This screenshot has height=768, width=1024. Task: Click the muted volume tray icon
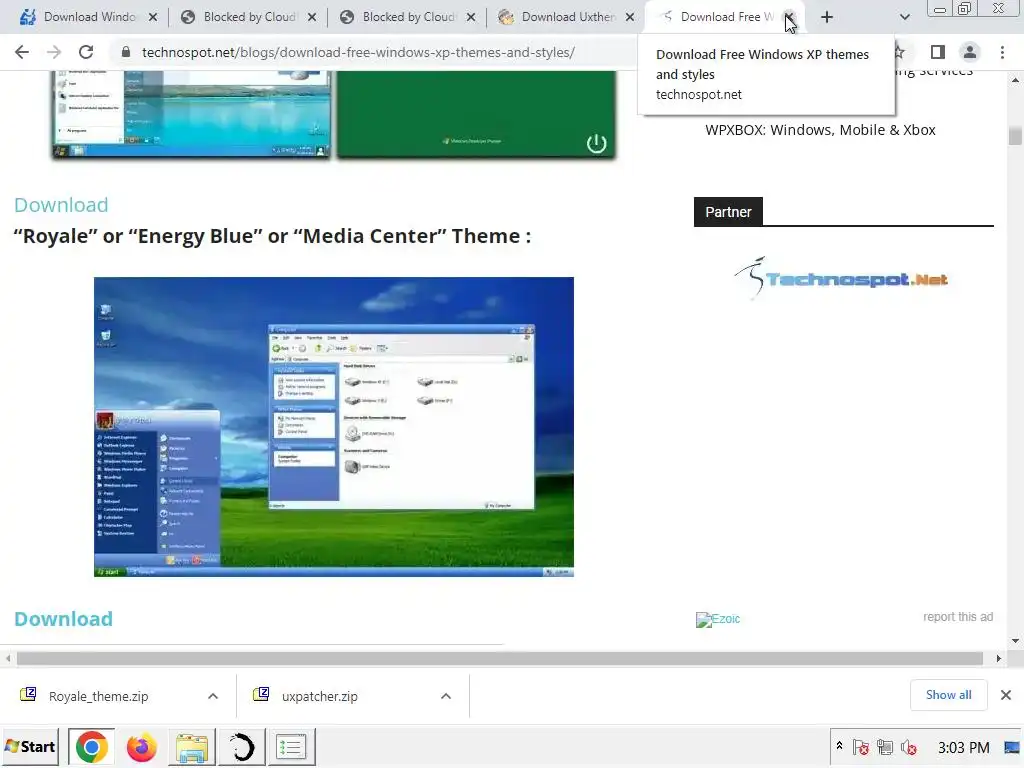908,746
